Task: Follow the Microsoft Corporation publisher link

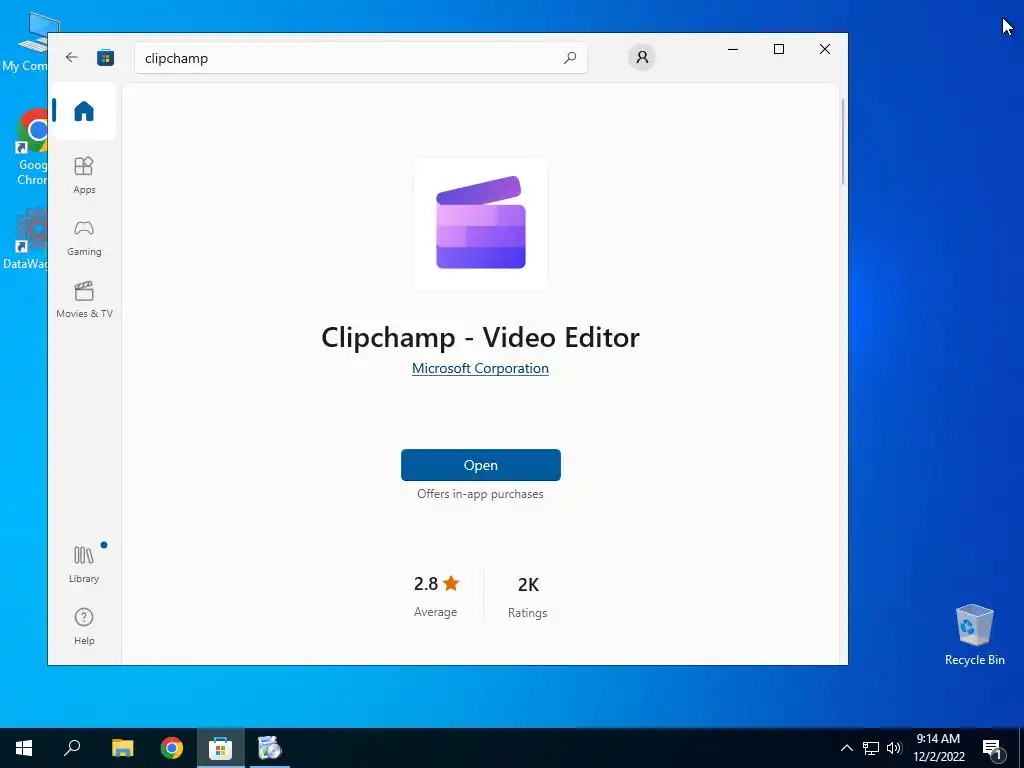Action: (x=480, y=368)
